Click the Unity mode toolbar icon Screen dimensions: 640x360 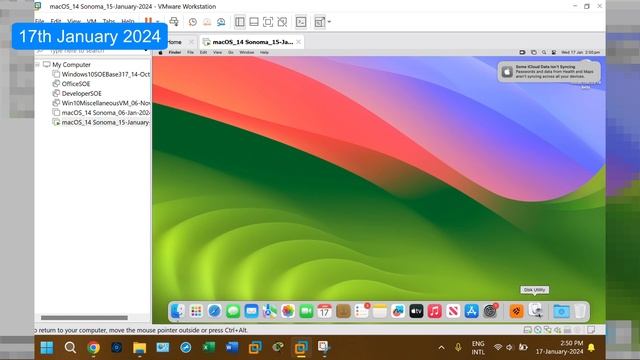(282, 22)
